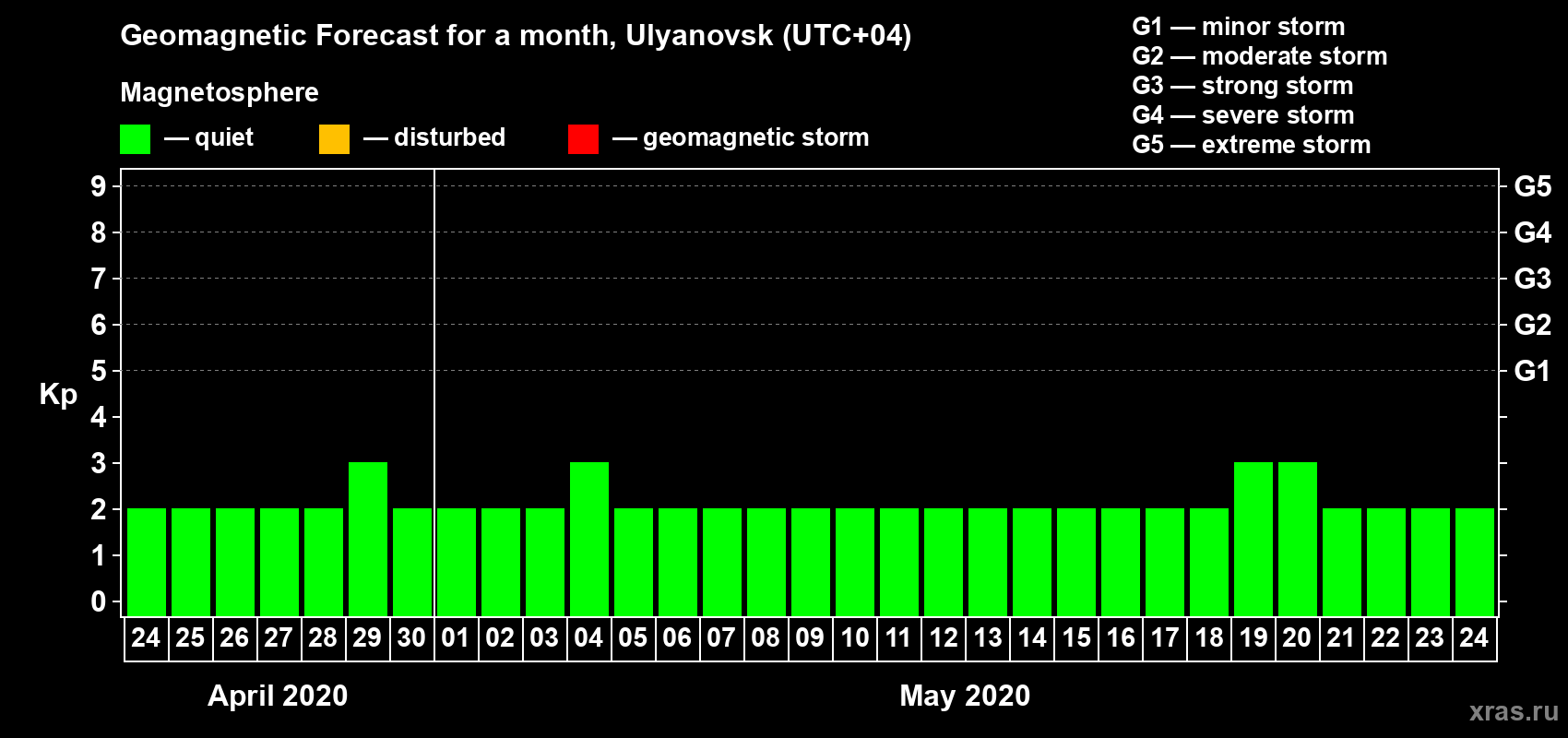This screenshot has width=1568, height=738.
Task: Select the May 20 forecast bar
Action: tap(1298, 539)
